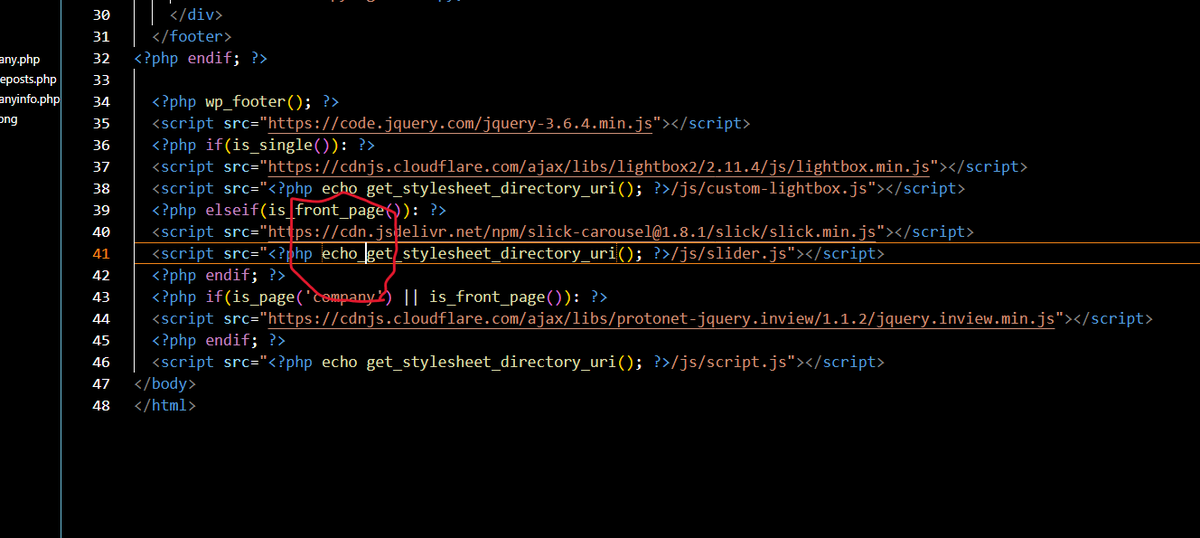Click line number 34 in the gutter
The image size is (1200, 538).
[100, 102]
